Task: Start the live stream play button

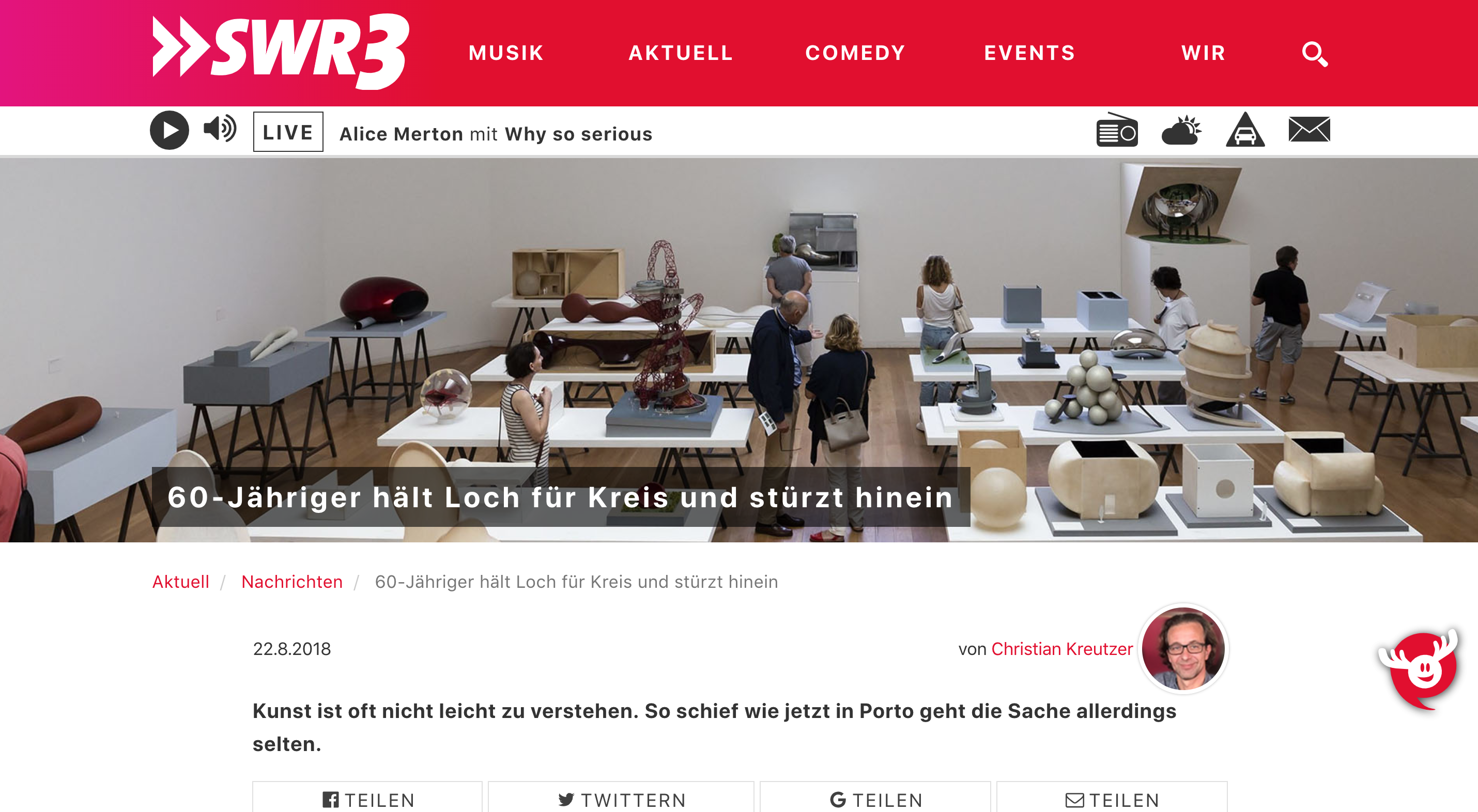Action: [x=170, y=131]
